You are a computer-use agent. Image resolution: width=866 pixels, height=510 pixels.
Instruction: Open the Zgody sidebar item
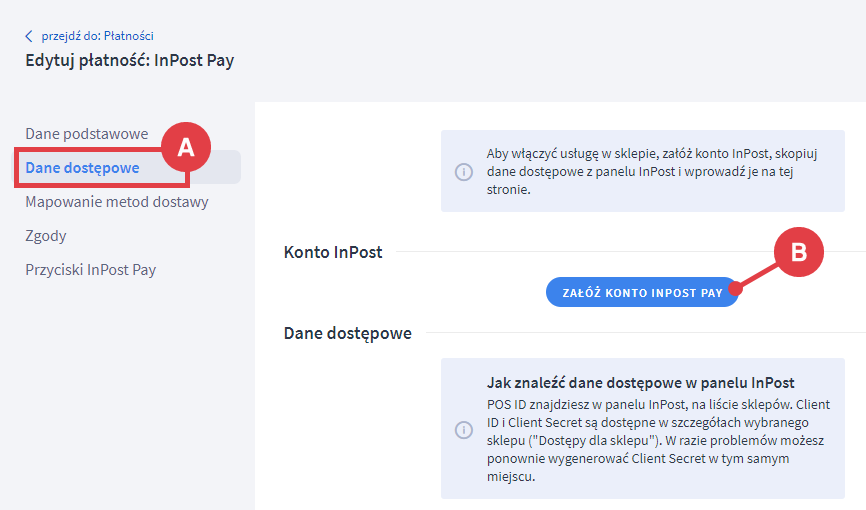pos(46,236)
